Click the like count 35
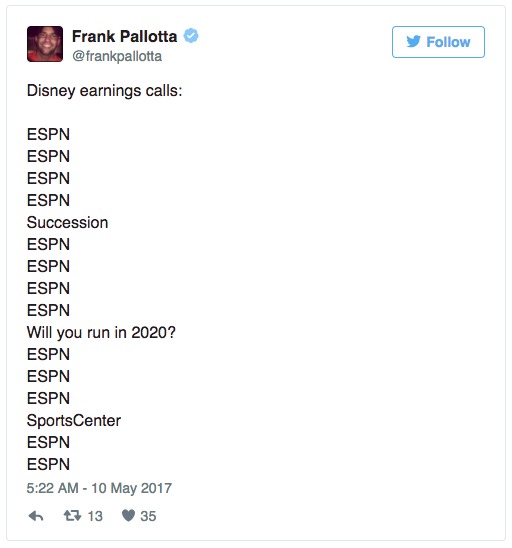 (x=148, y=516)
